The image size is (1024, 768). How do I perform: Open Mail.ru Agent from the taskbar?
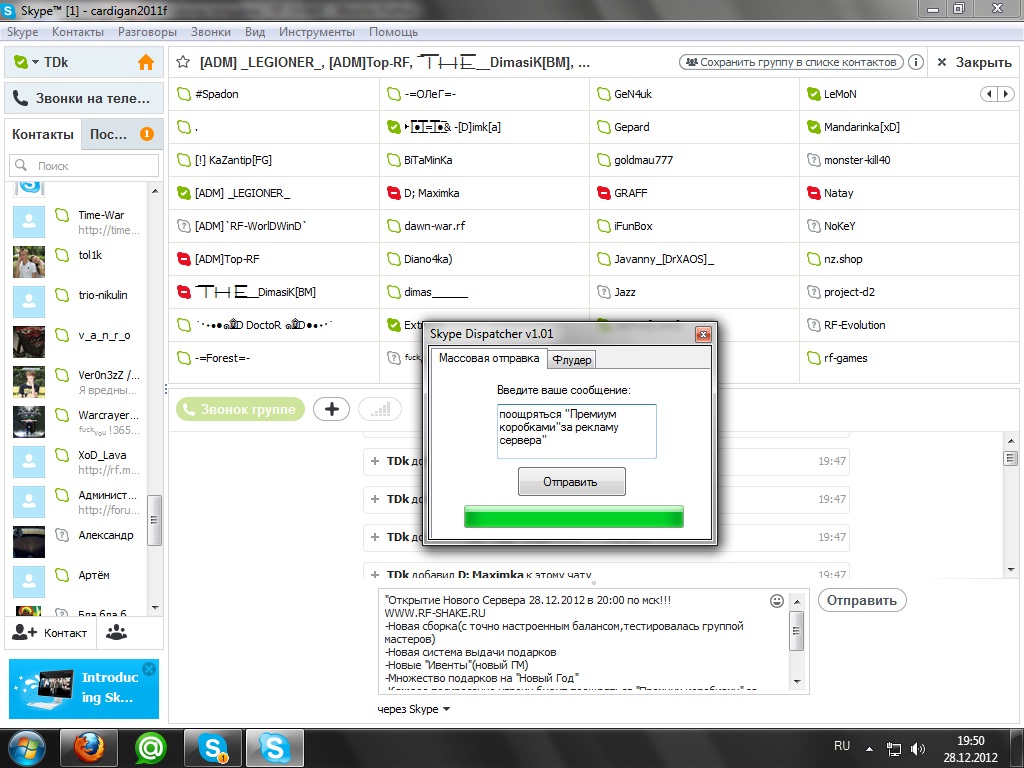point(151,748)
